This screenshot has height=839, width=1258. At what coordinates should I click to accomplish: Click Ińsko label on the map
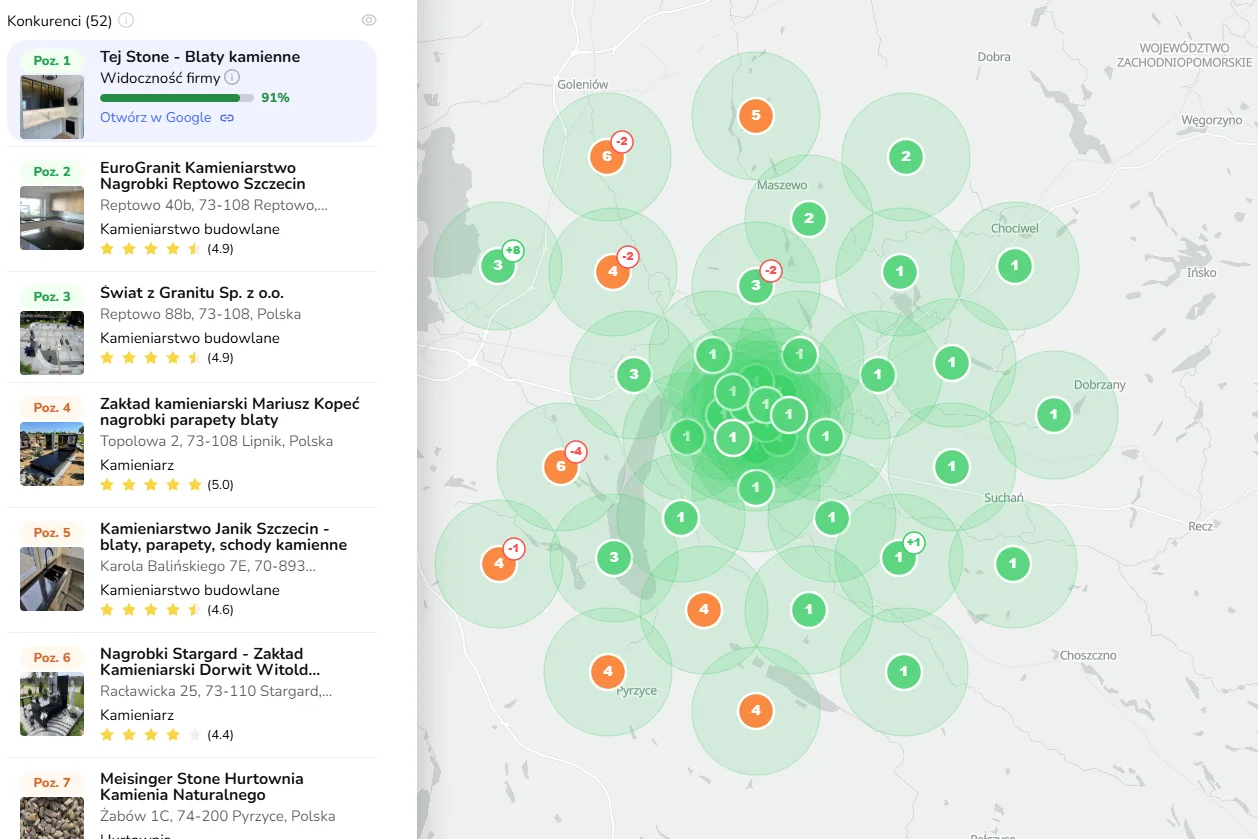pos(1201,272)
